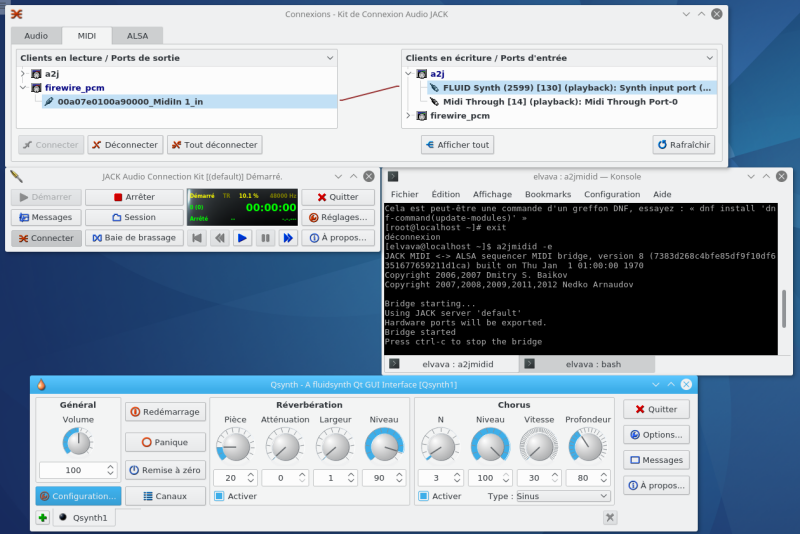Toggle the Chorus Activer checkbox

coord(424,496)
